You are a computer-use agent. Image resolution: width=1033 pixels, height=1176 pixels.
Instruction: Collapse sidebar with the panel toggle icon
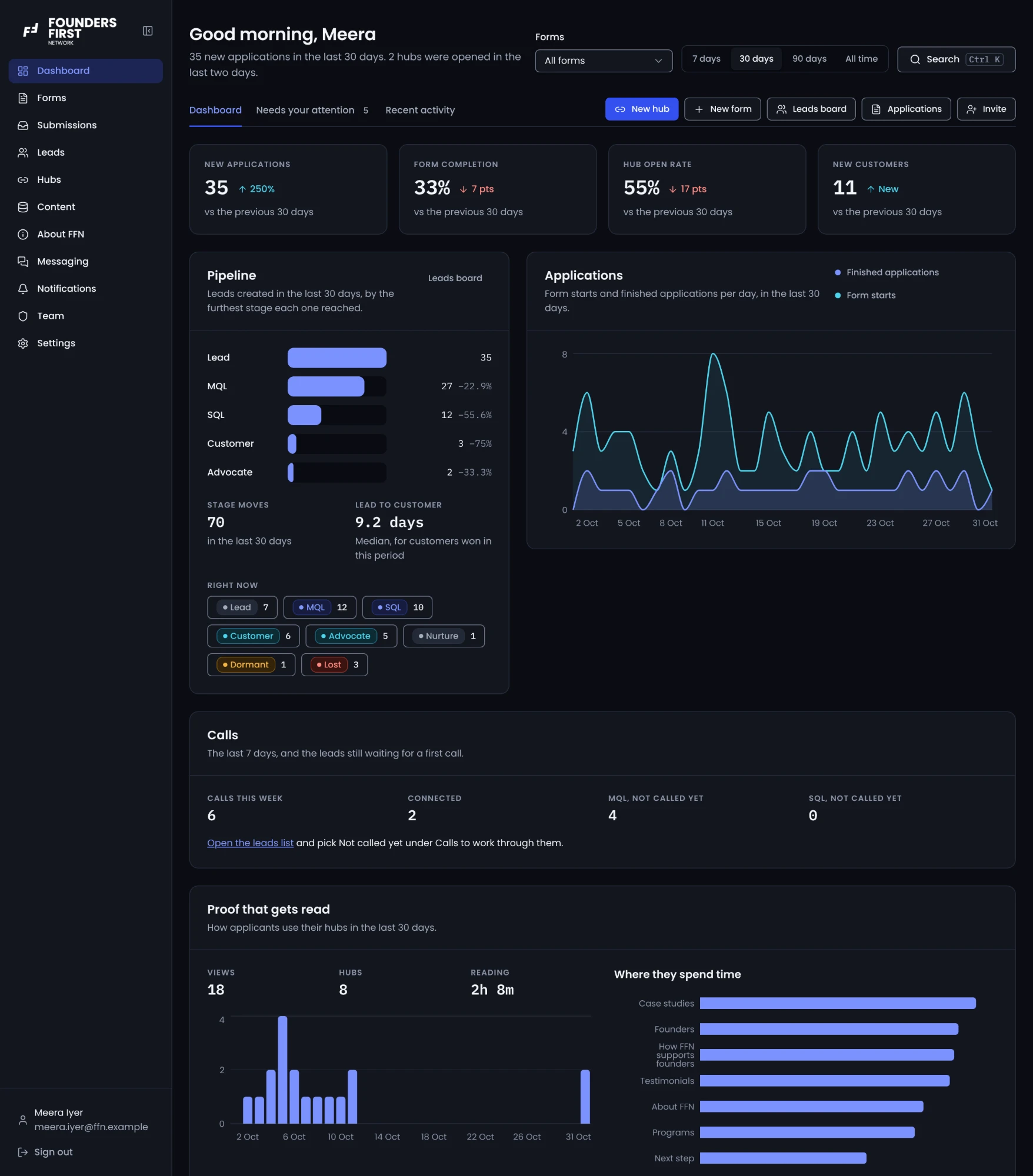[x=148, y=31]
